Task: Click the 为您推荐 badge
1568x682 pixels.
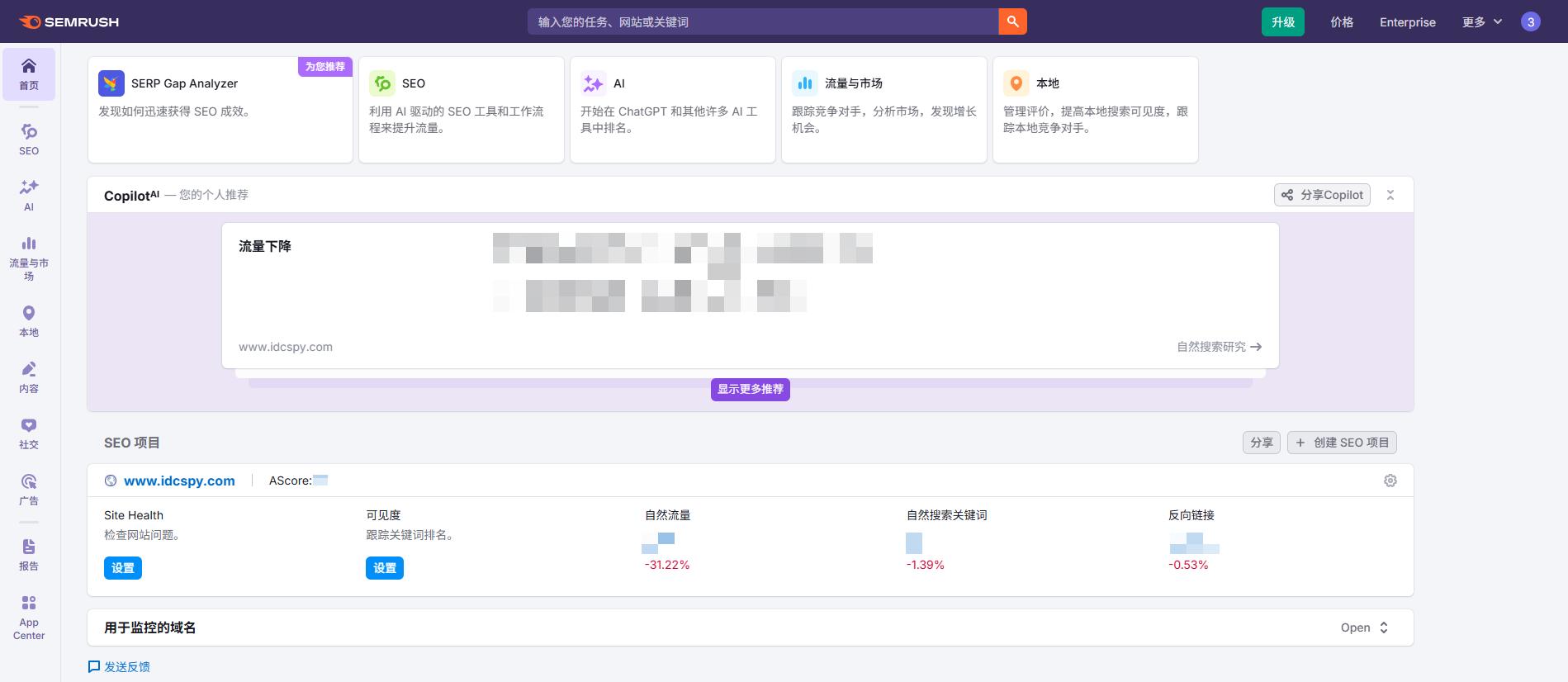Action: coord(325,67)
